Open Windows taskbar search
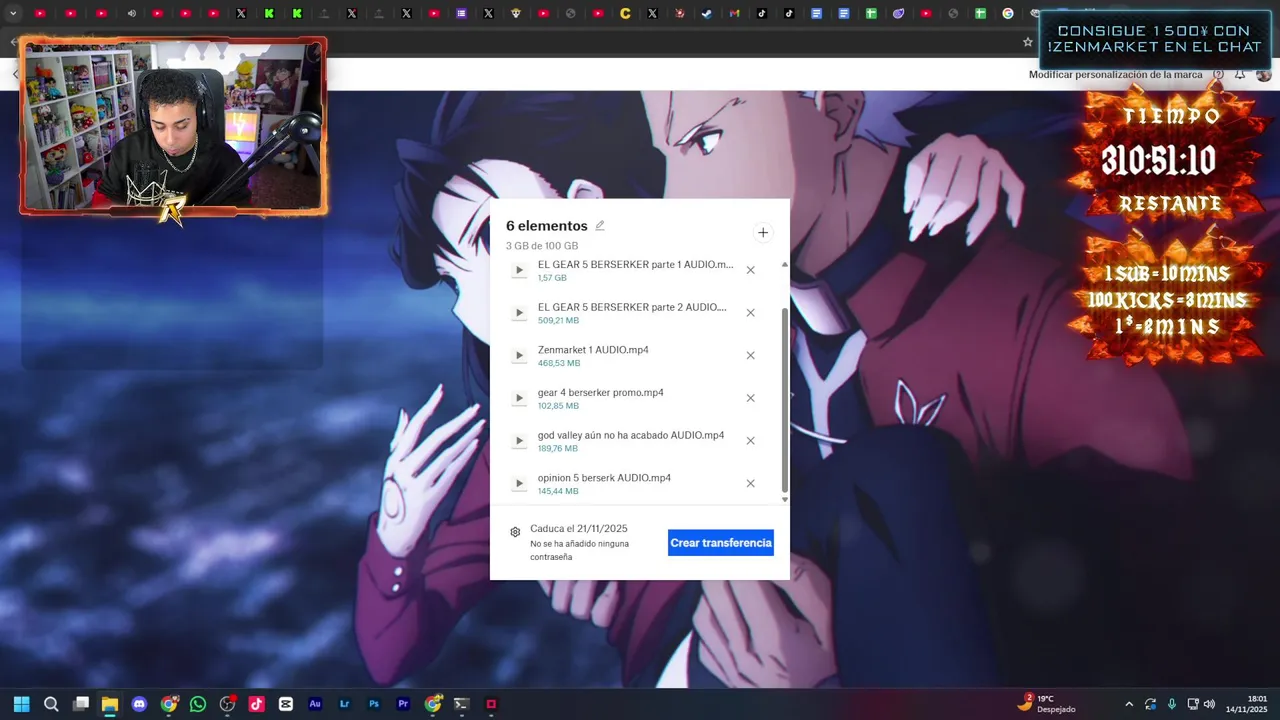The image size is (1280, 720). tap(51, 704)
